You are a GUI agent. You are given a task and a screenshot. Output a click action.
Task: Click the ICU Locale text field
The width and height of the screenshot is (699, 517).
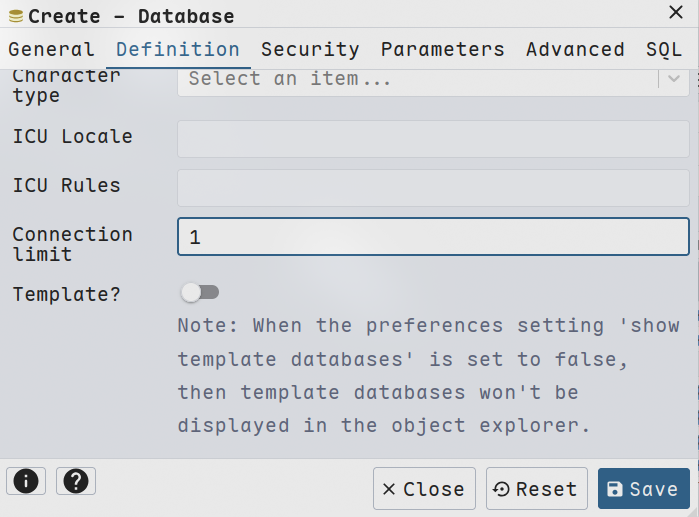point(433,139)
